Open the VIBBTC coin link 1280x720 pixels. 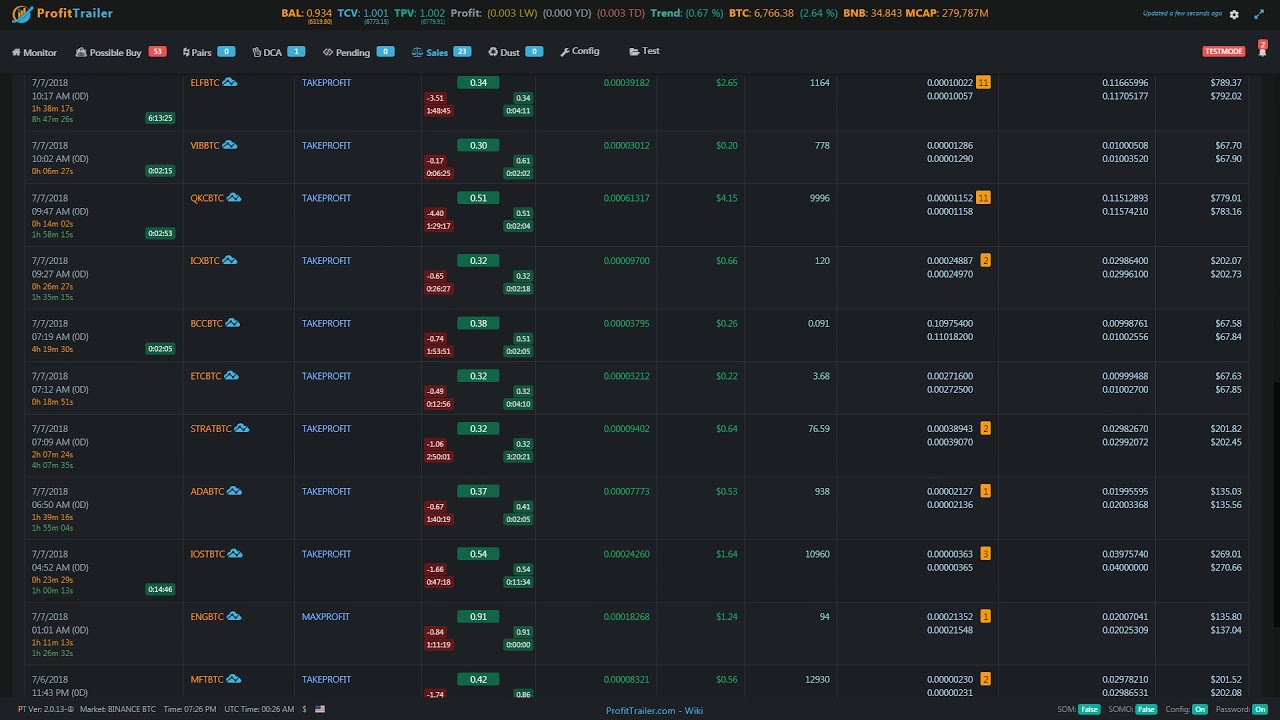tap(205, 146)
